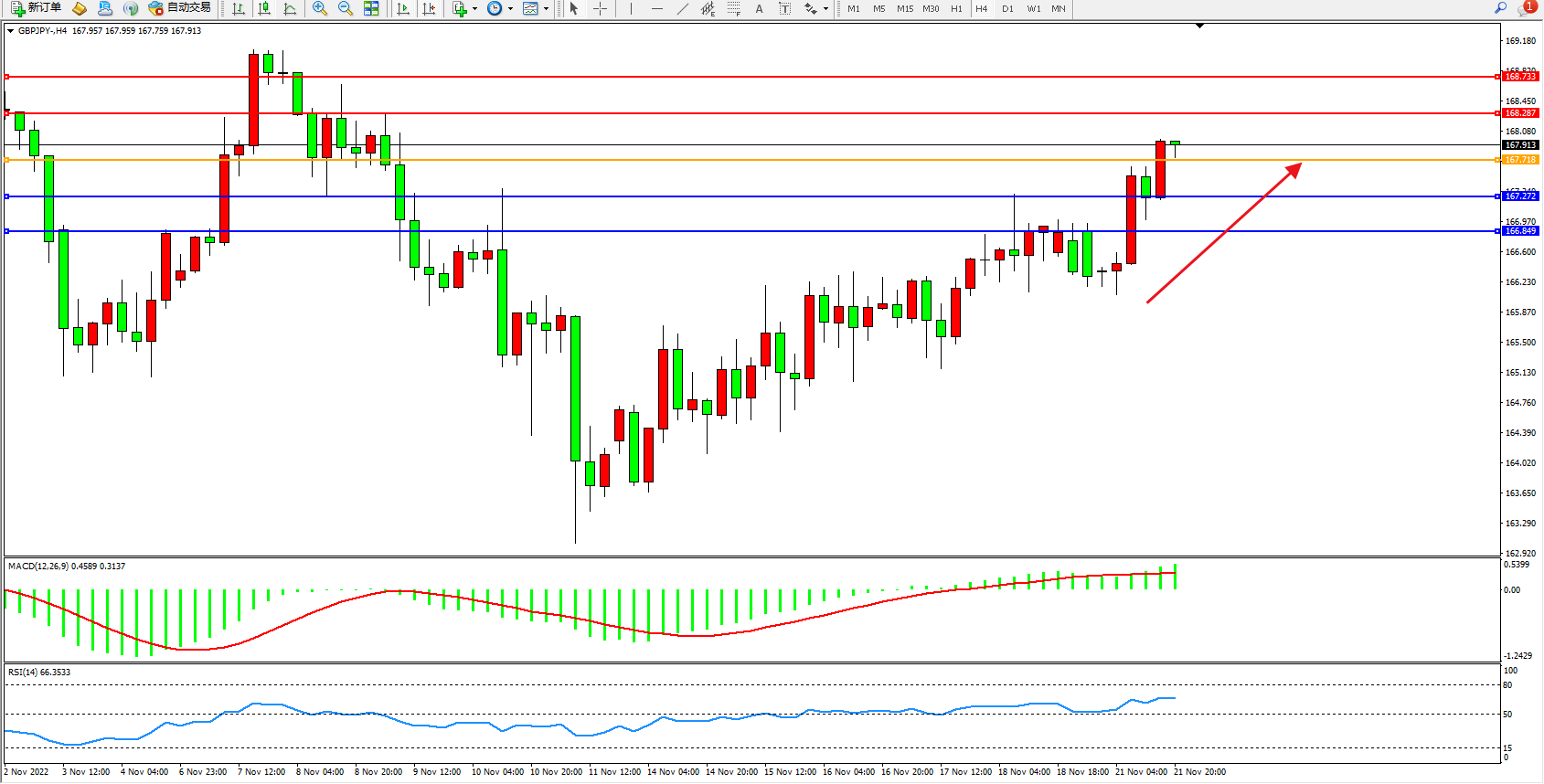Zoom in on the chart
This screenshot has width=1544, height=784.
coord(319,8)
